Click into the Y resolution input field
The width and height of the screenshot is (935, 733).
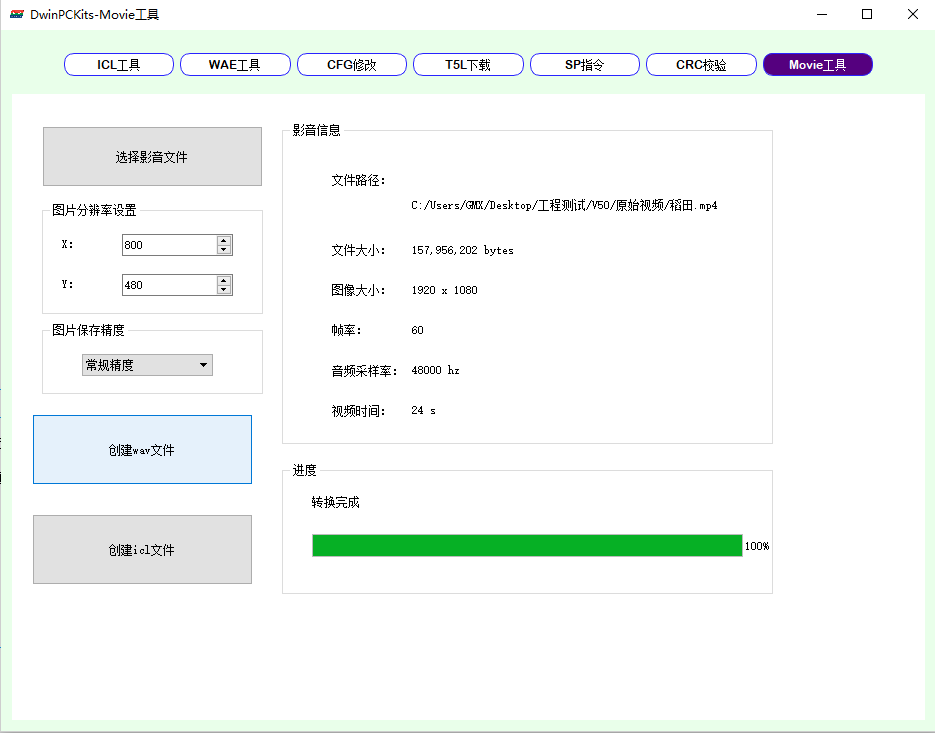(168, 285)
